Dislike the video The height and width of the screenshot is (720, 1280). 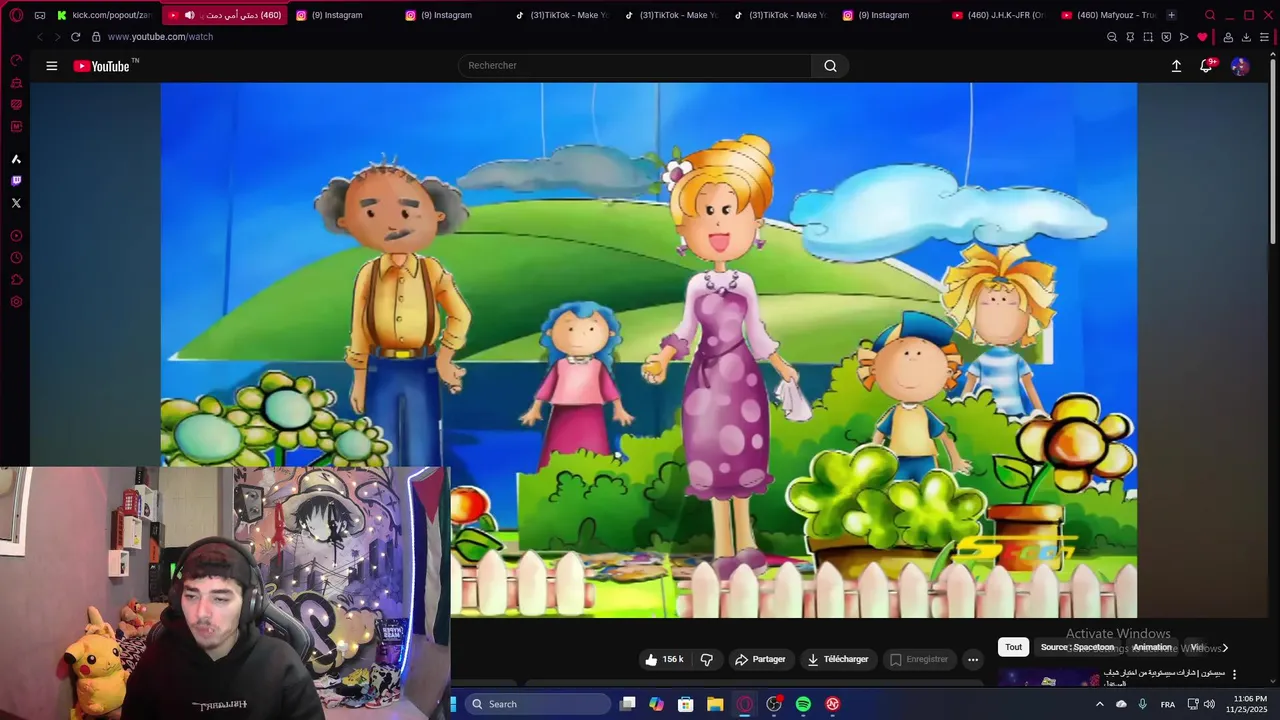pos(707,660)
